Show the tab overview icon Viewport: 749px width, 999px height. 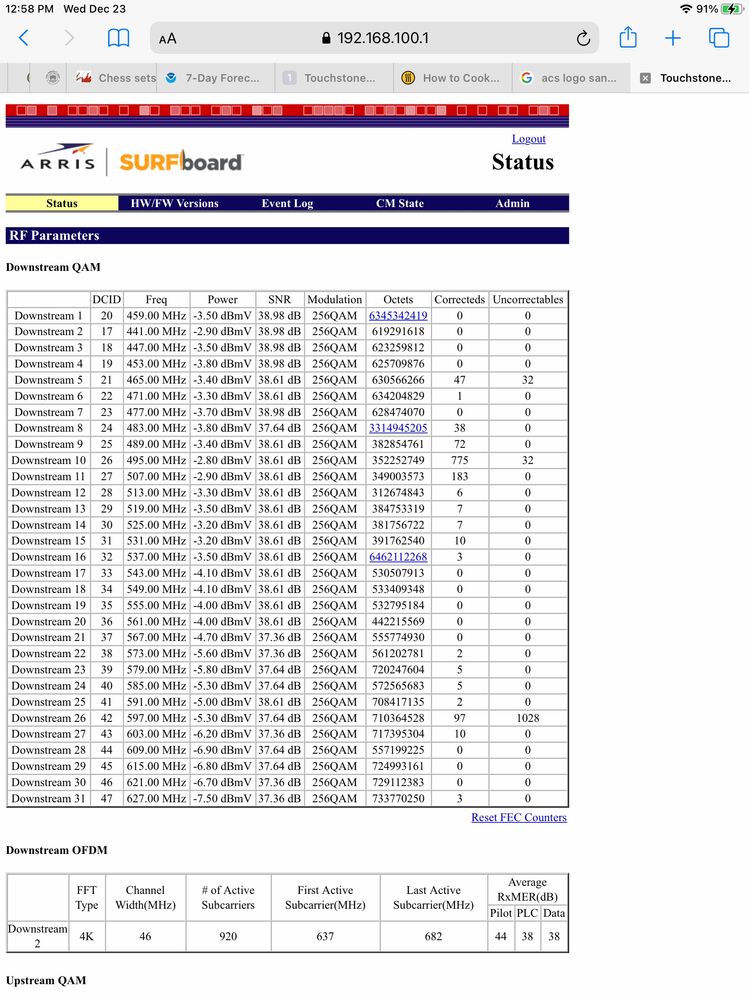coord(719,38)
